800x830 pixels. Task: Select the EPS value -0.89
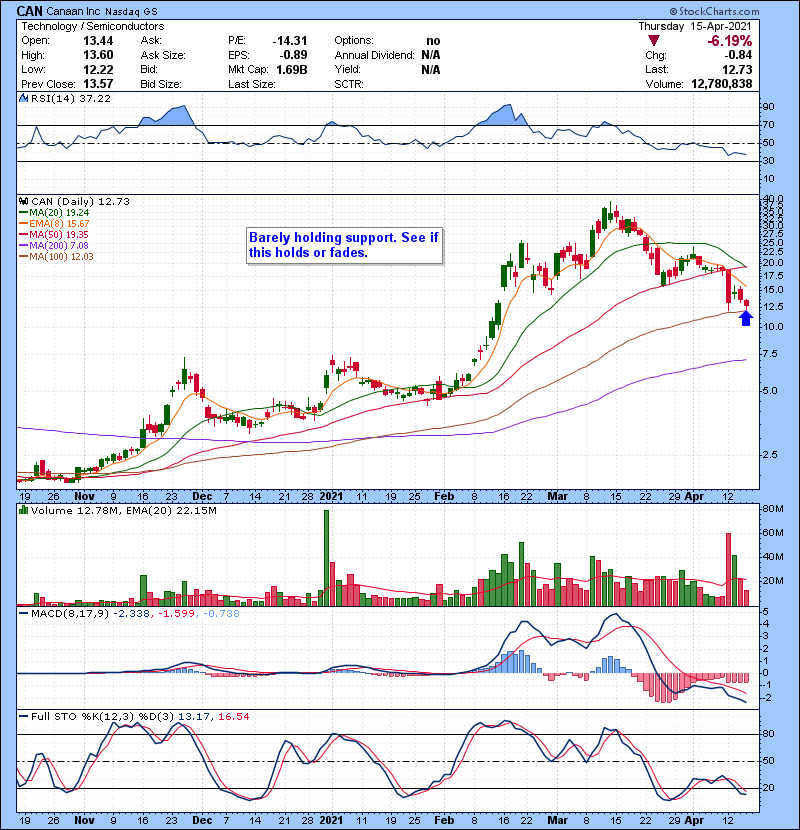point(293,55)
